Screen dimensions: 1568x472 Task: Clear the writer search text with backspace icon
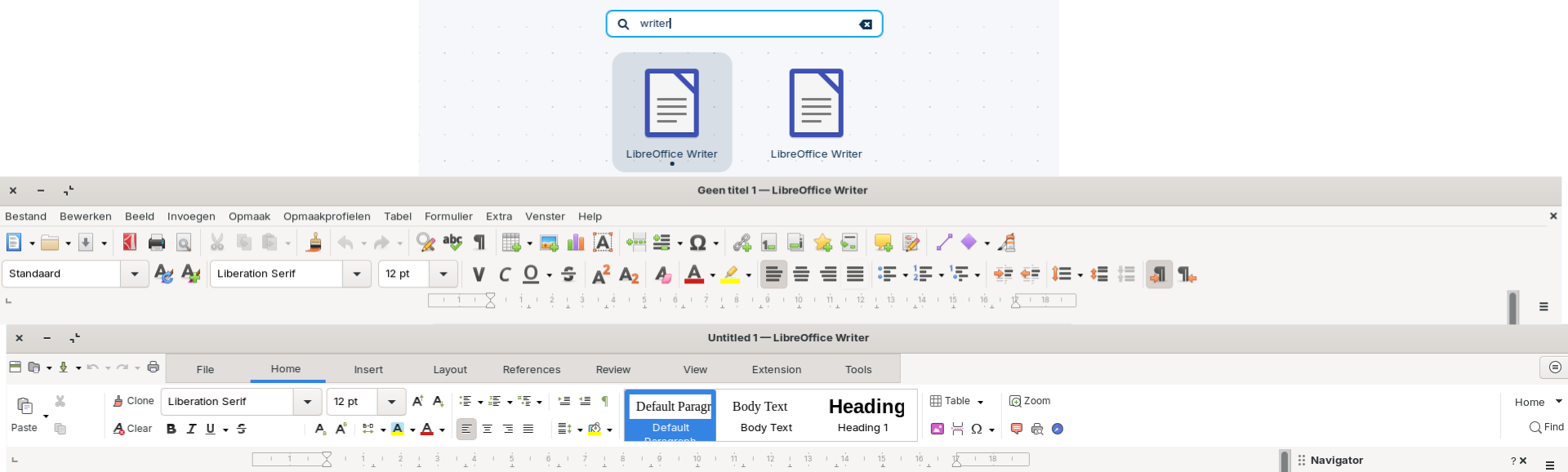click(x=866, y=24)
